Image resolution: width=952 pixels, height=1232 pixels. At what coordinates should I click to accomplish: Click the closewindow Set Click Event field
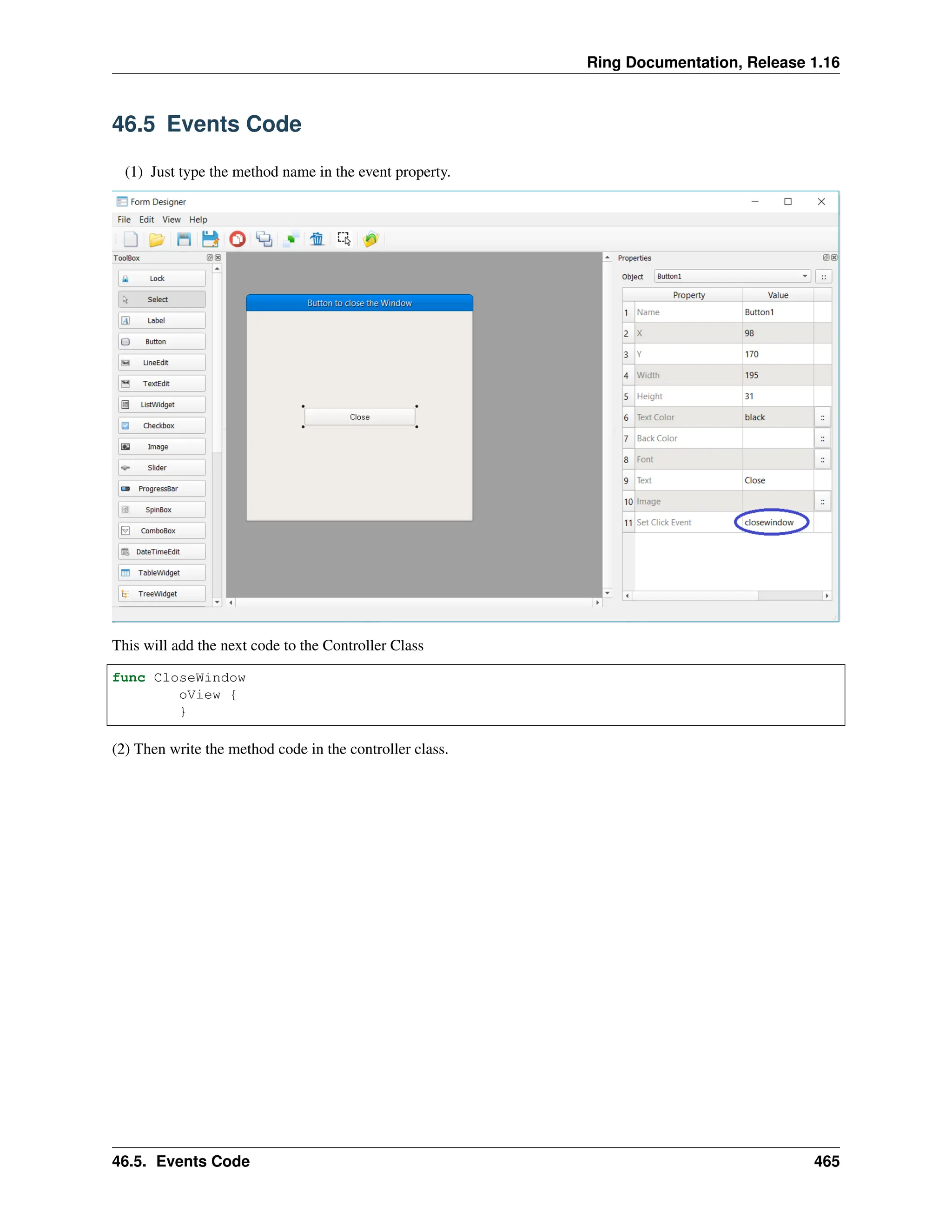click(x=770, y=523)
